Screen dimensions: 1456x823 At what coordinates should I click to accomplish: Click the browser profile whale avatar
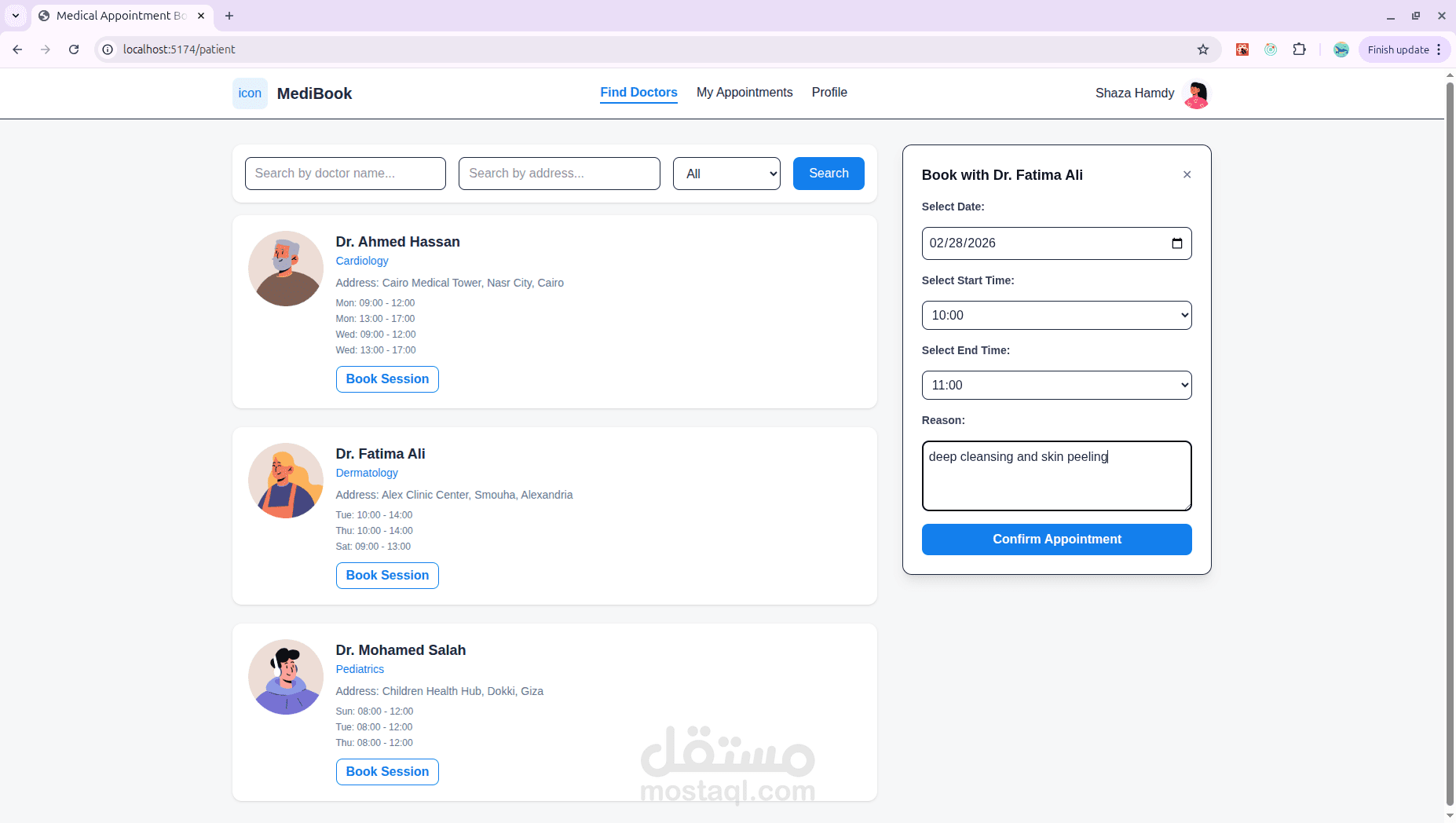click(x=1341, y=49)
